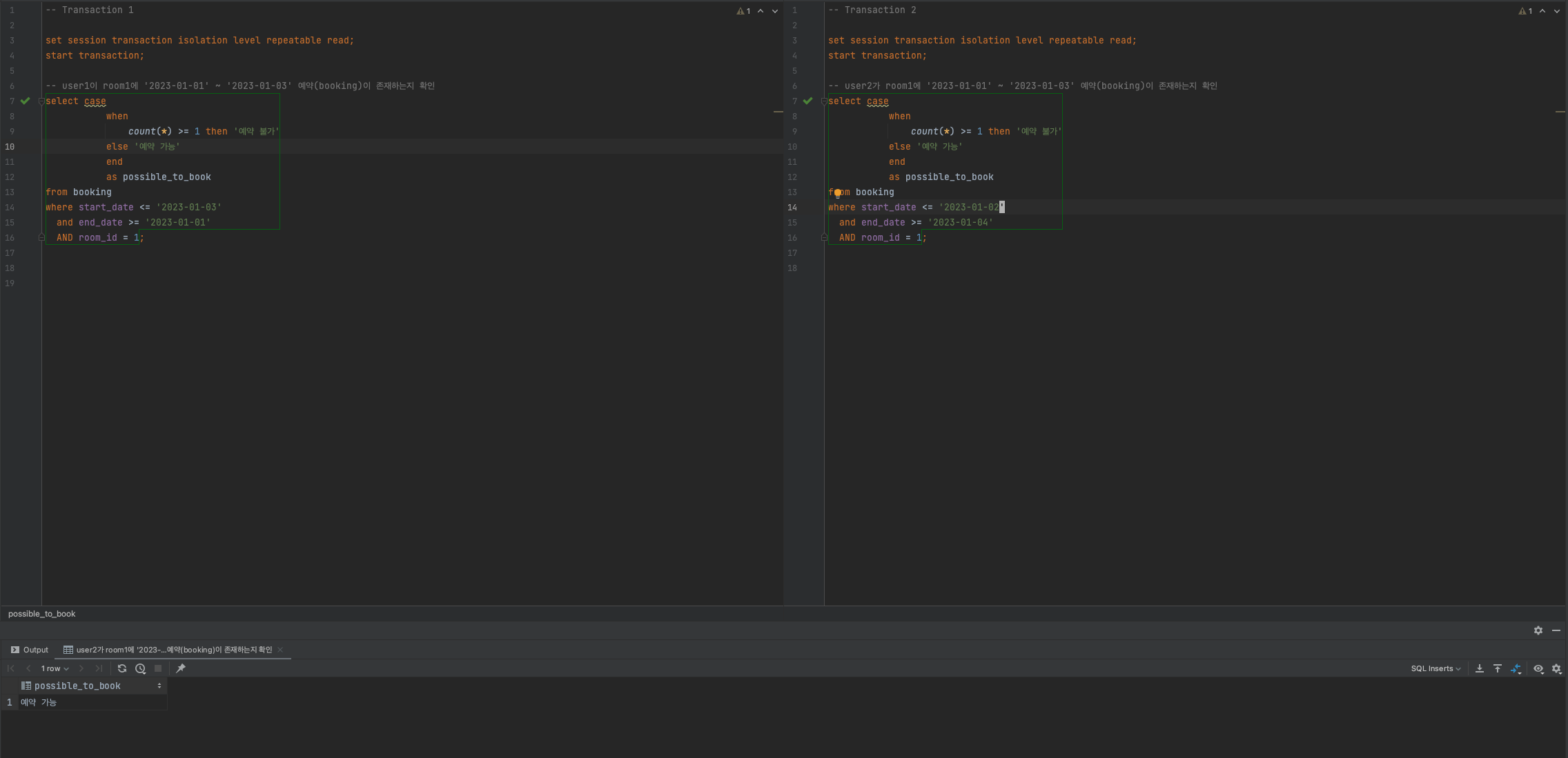
Task: Click the pin tab icon in results toolbar
Action: pos(181,668)
